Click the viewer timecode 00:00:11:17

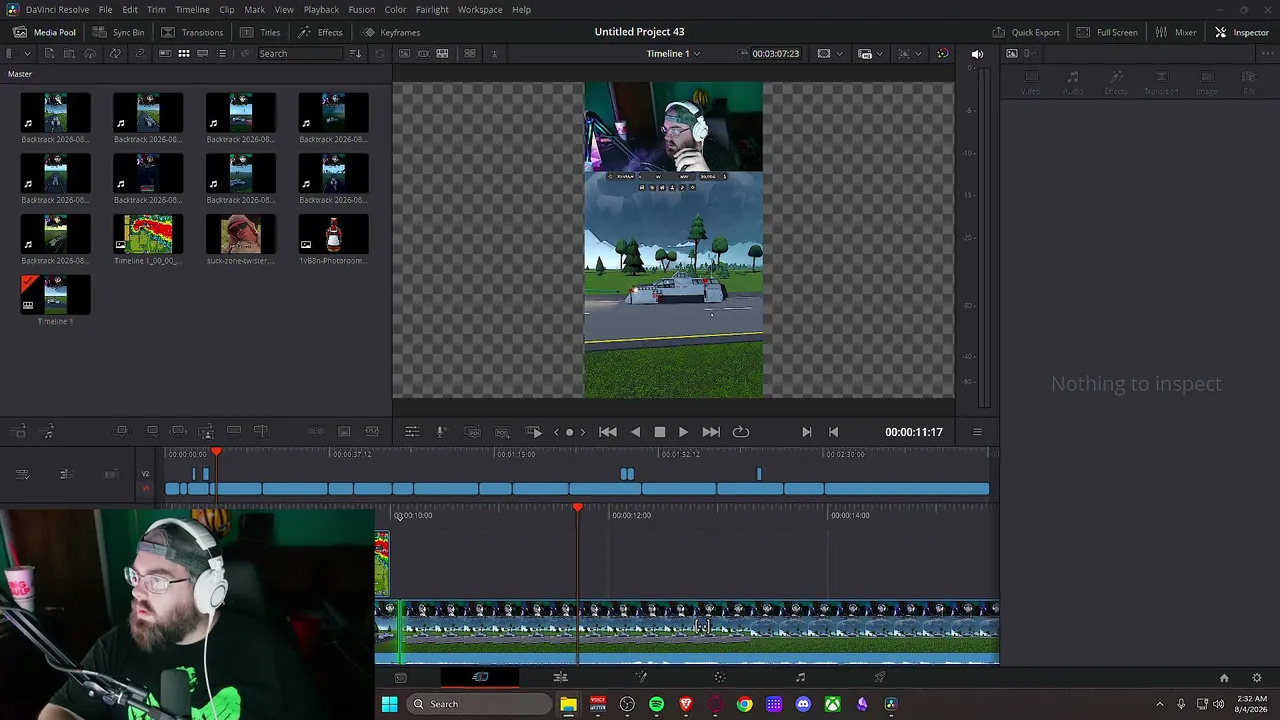coord(914,432)
